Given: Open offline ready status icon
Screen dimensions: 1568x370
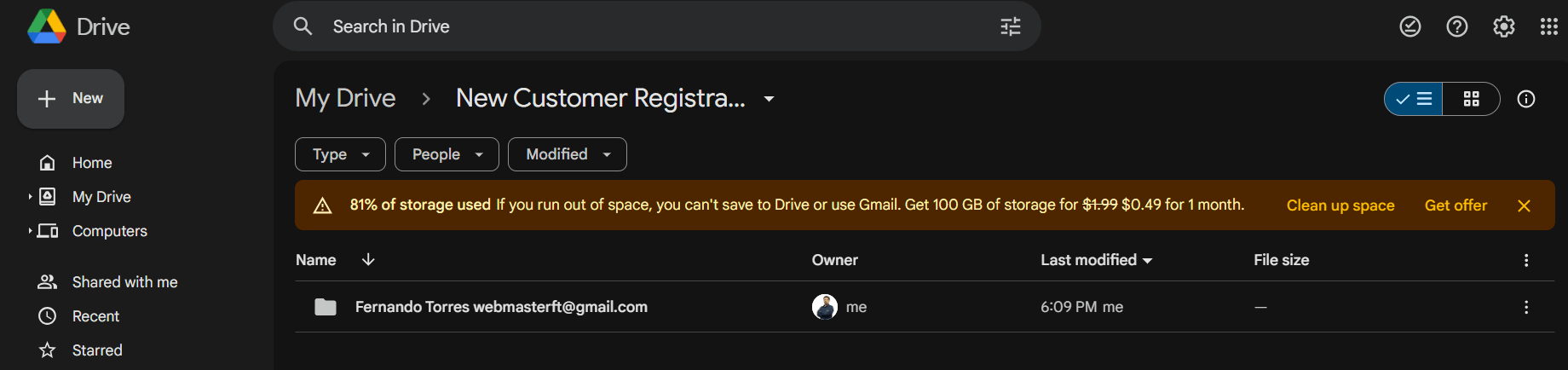Looking at the screenshot, I should pyautogui.click(x=1410, y=26).
